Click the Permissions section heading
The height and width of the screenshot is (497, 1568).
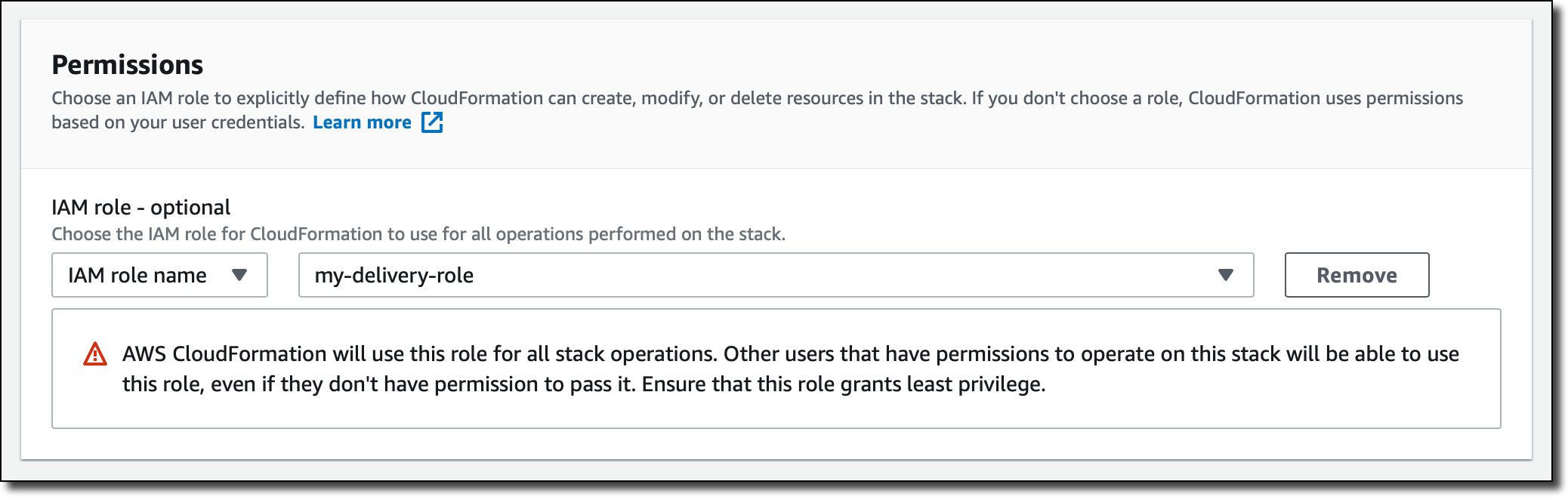pos(127,65)
